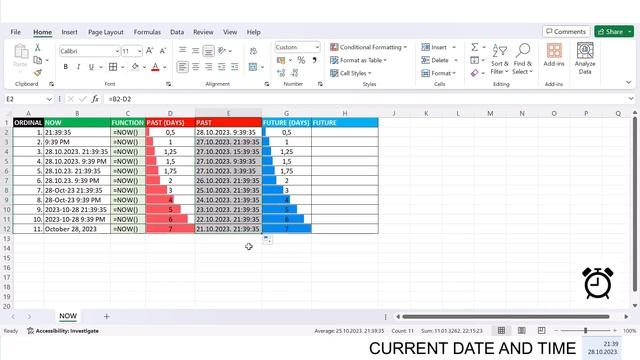The width and height of the screenshot is (640, 360).
Task: Switch to Page Layout view in status bar
Action: tap(521, 330)
